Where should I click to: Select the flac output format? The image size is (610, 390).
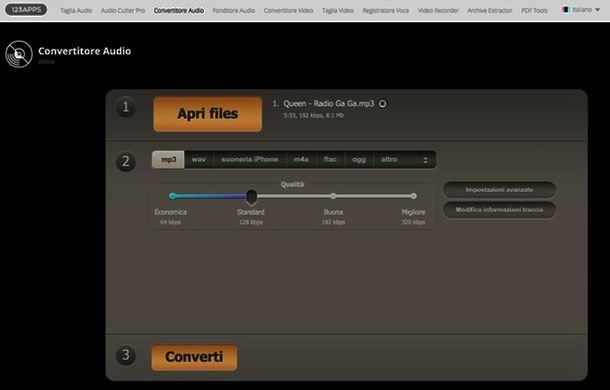330,160
